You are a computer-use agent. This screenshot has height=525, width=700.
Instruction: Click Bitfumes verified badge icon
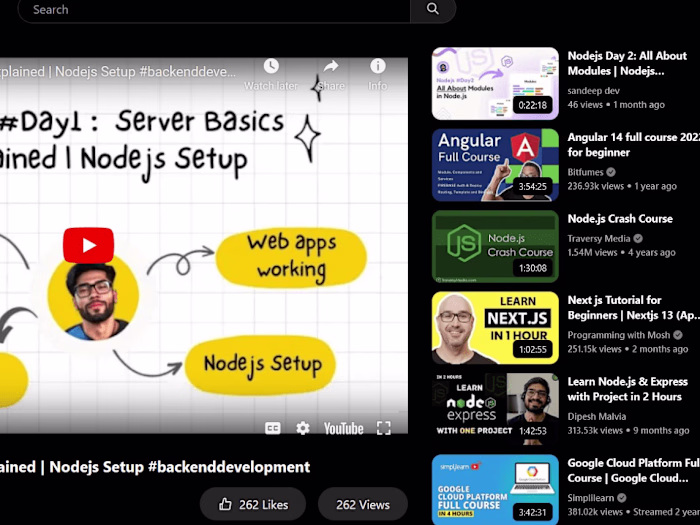point(611,172)
